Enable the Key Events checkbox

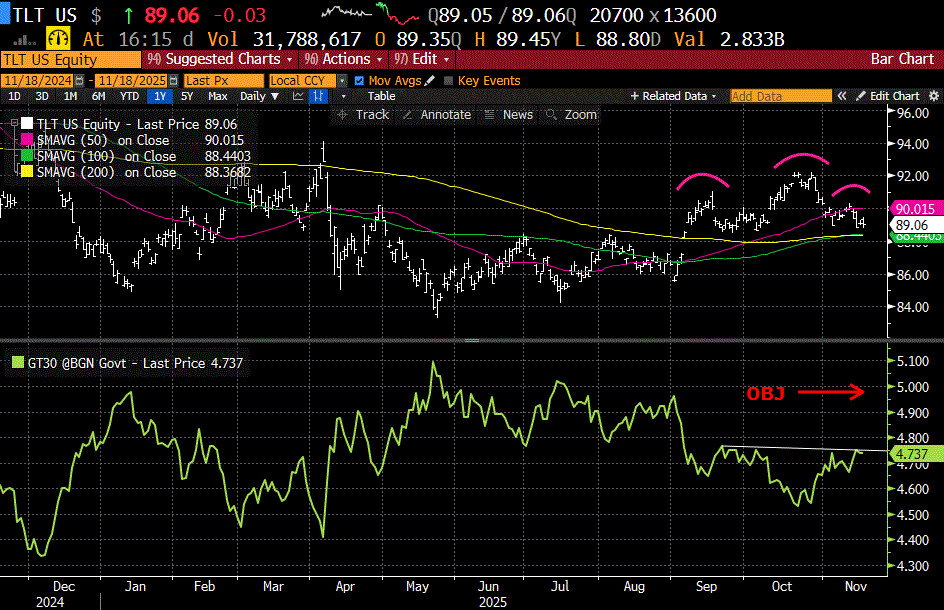pyautogui.click(x=448, y=81)
